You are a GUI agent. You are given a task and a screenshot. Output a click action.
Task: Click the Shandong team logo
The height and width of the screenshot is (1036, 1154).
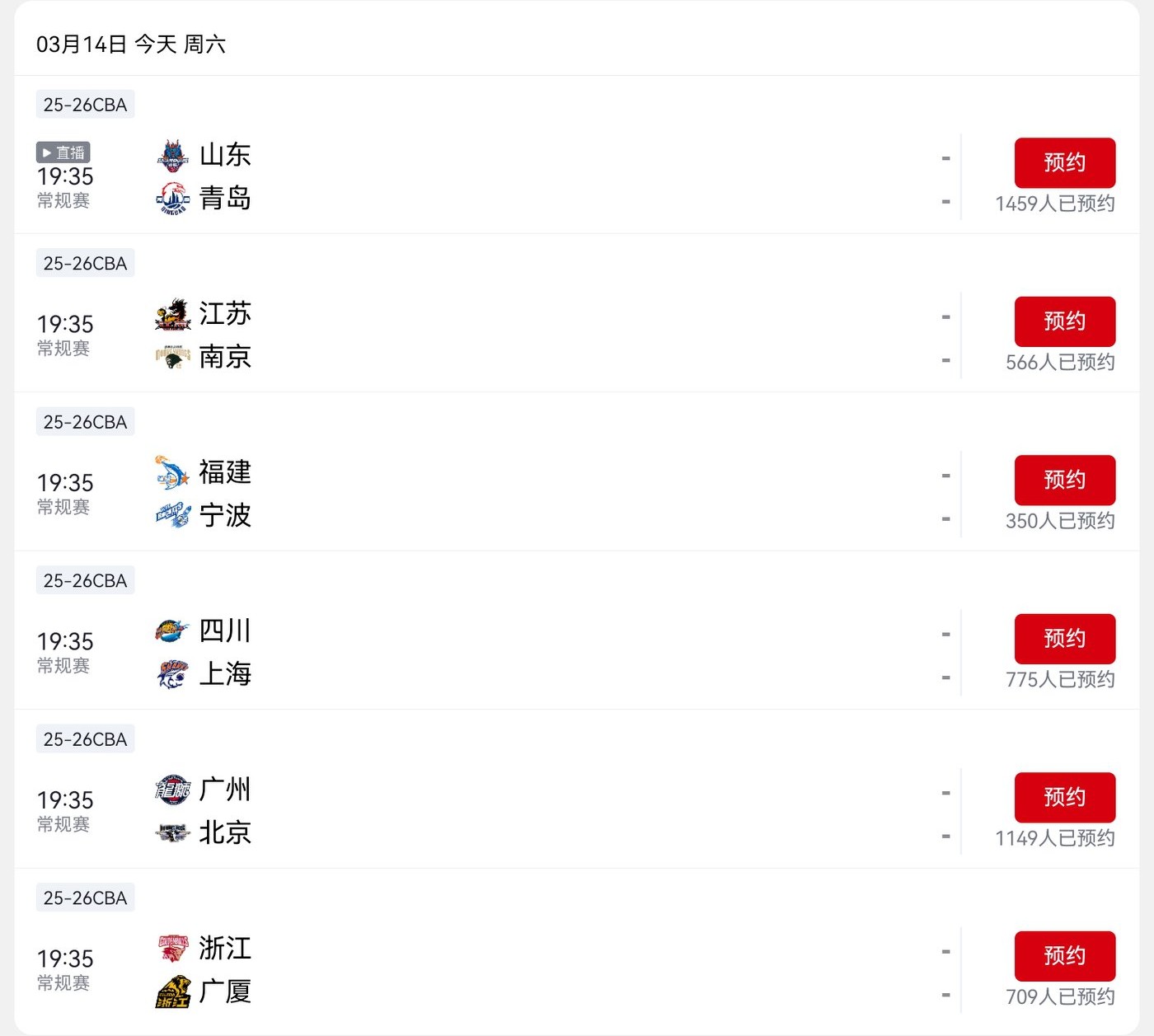173,155
